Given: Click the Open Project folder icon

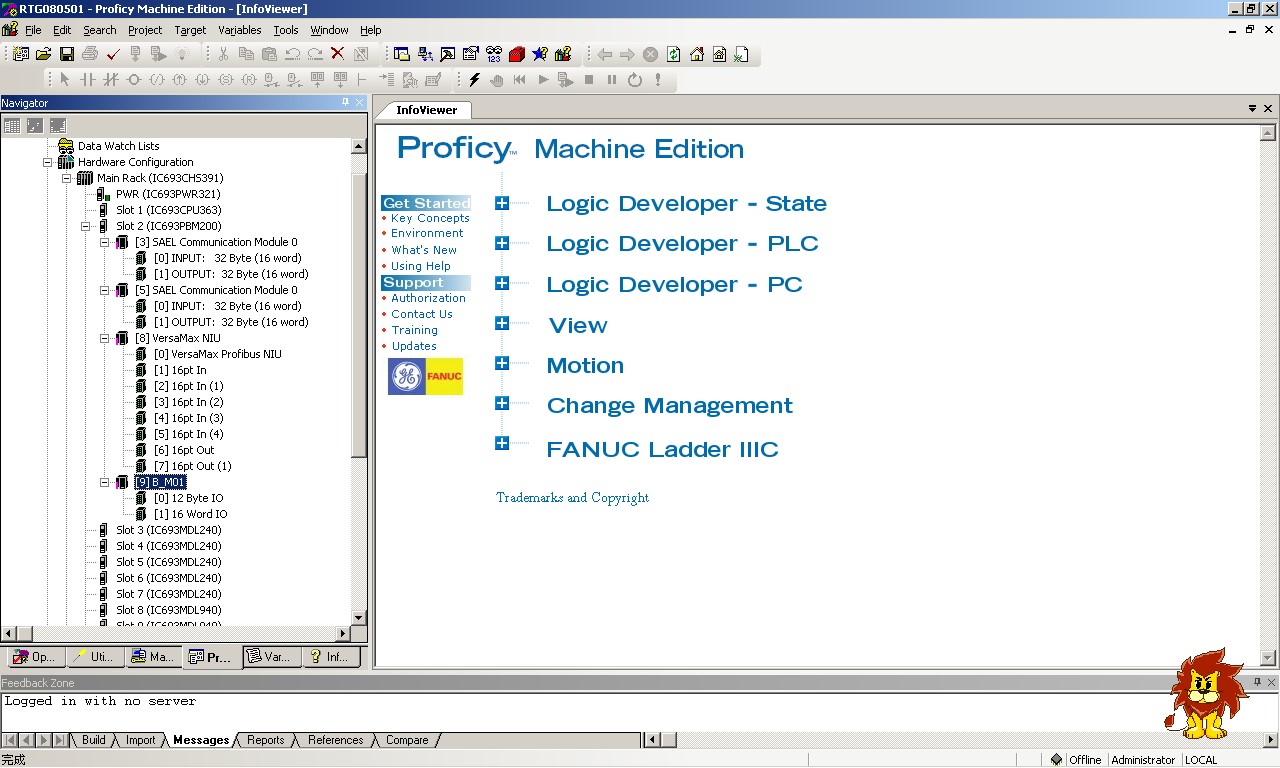Looking at the screenshot, I should coord(43,54).
